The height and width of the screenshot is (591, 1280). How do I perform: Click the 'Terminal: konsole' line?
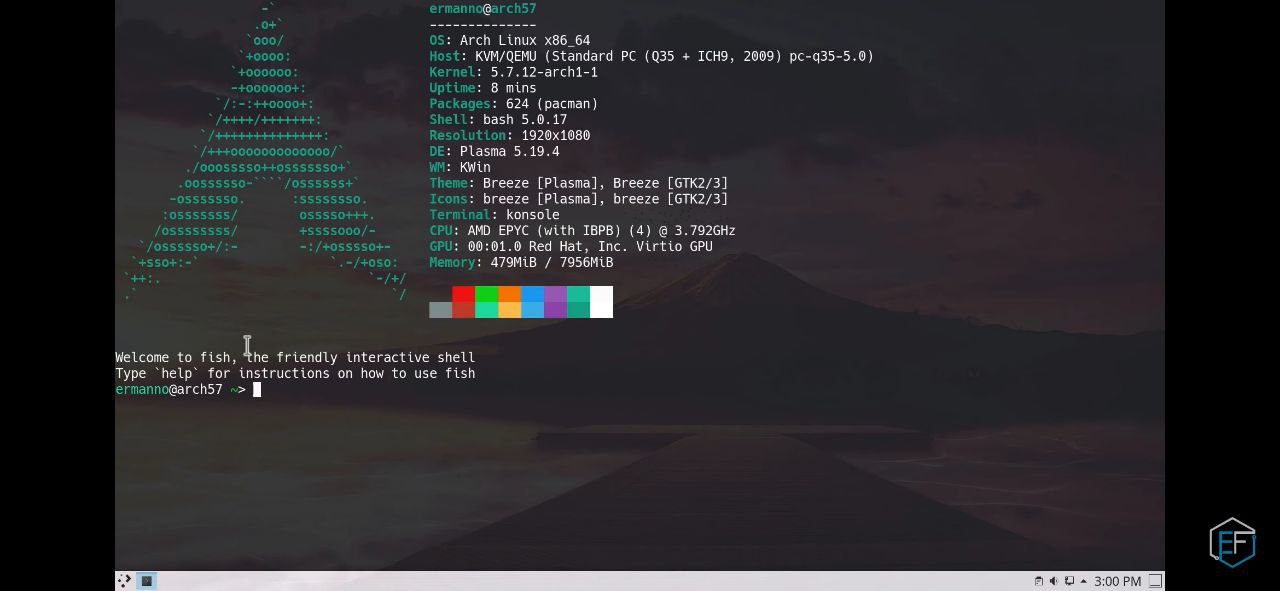[x=494, y=215]
